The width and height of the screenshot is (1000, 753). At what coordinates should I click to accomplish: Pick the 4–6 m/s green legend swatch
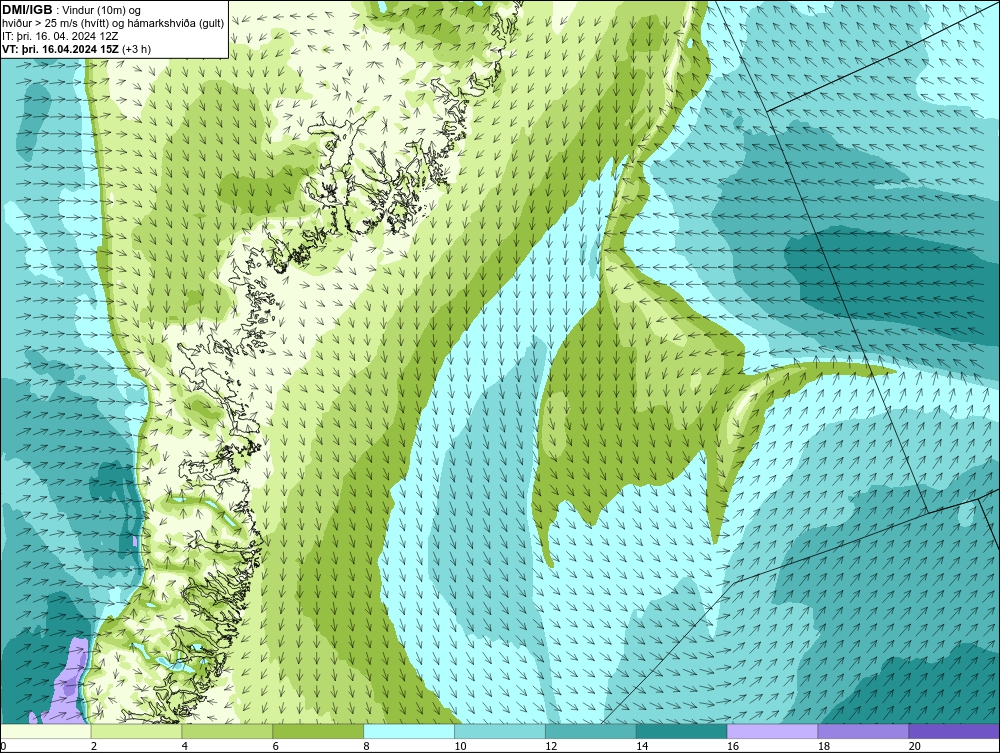pyautogui.click(x=227, y=731)
